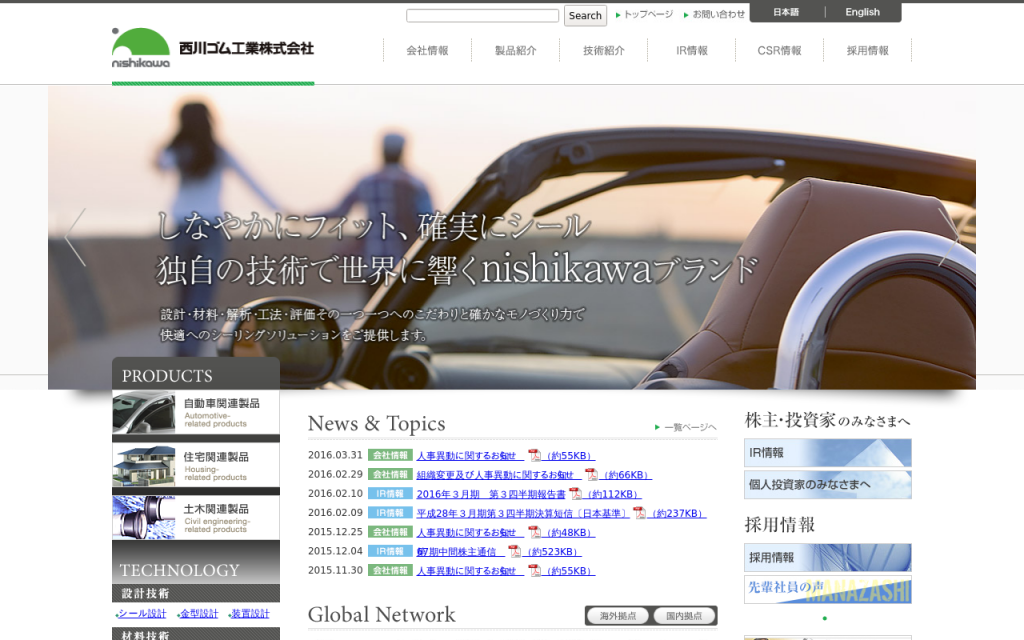Select 海外拠点 network button
The height and width of the screenshot is (640, 1024).
tap(618, 616)
